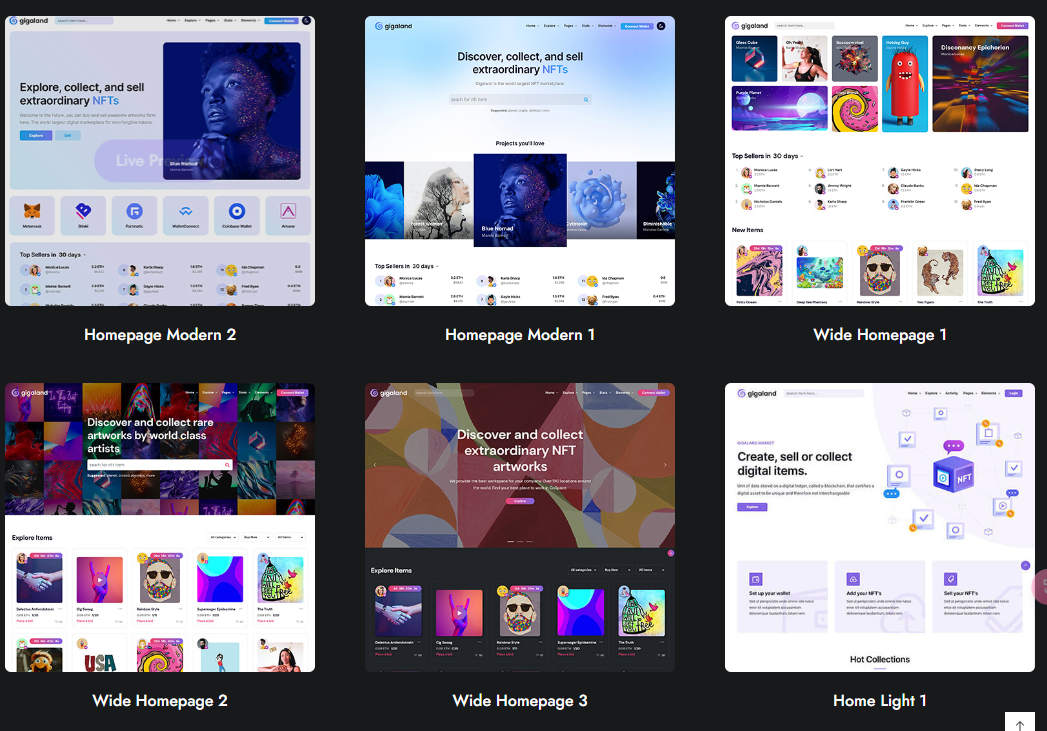Expand "Top Sellers in 30 days" in Homepage Modern 2

point(53,254)
